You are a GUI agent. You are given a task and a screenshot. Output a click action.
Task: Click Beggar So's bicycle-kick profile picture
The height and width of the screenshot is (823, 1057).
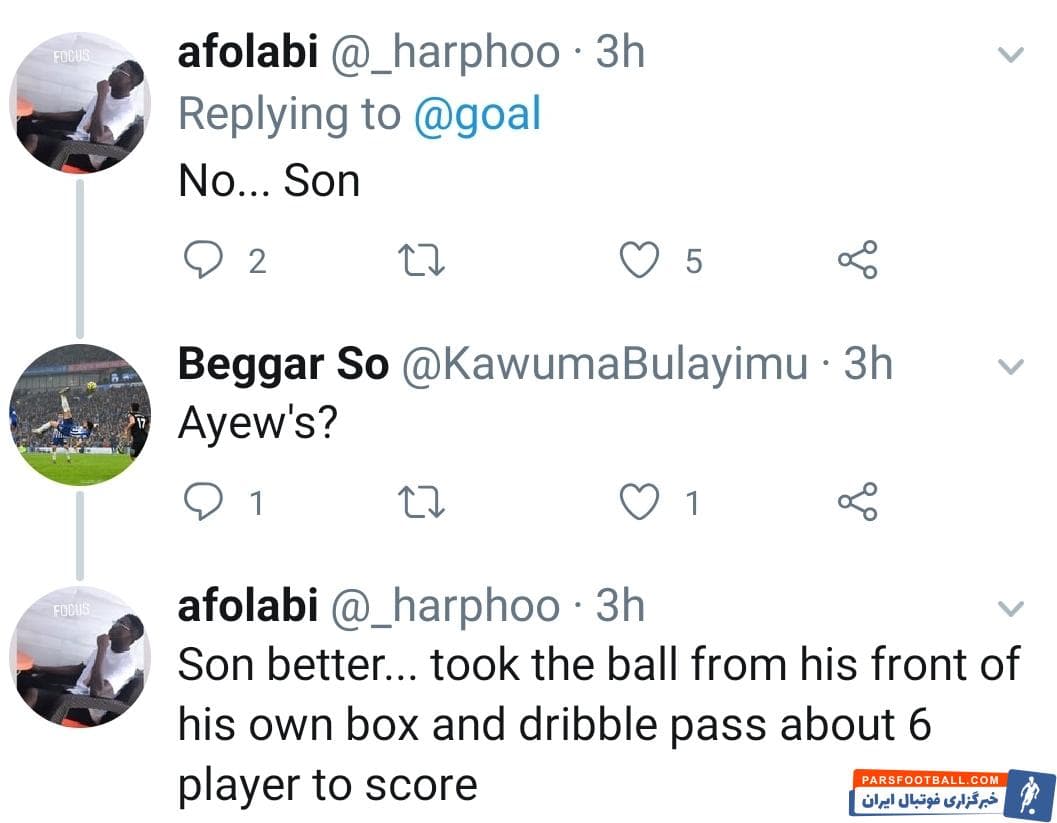[x=80, y=415]
